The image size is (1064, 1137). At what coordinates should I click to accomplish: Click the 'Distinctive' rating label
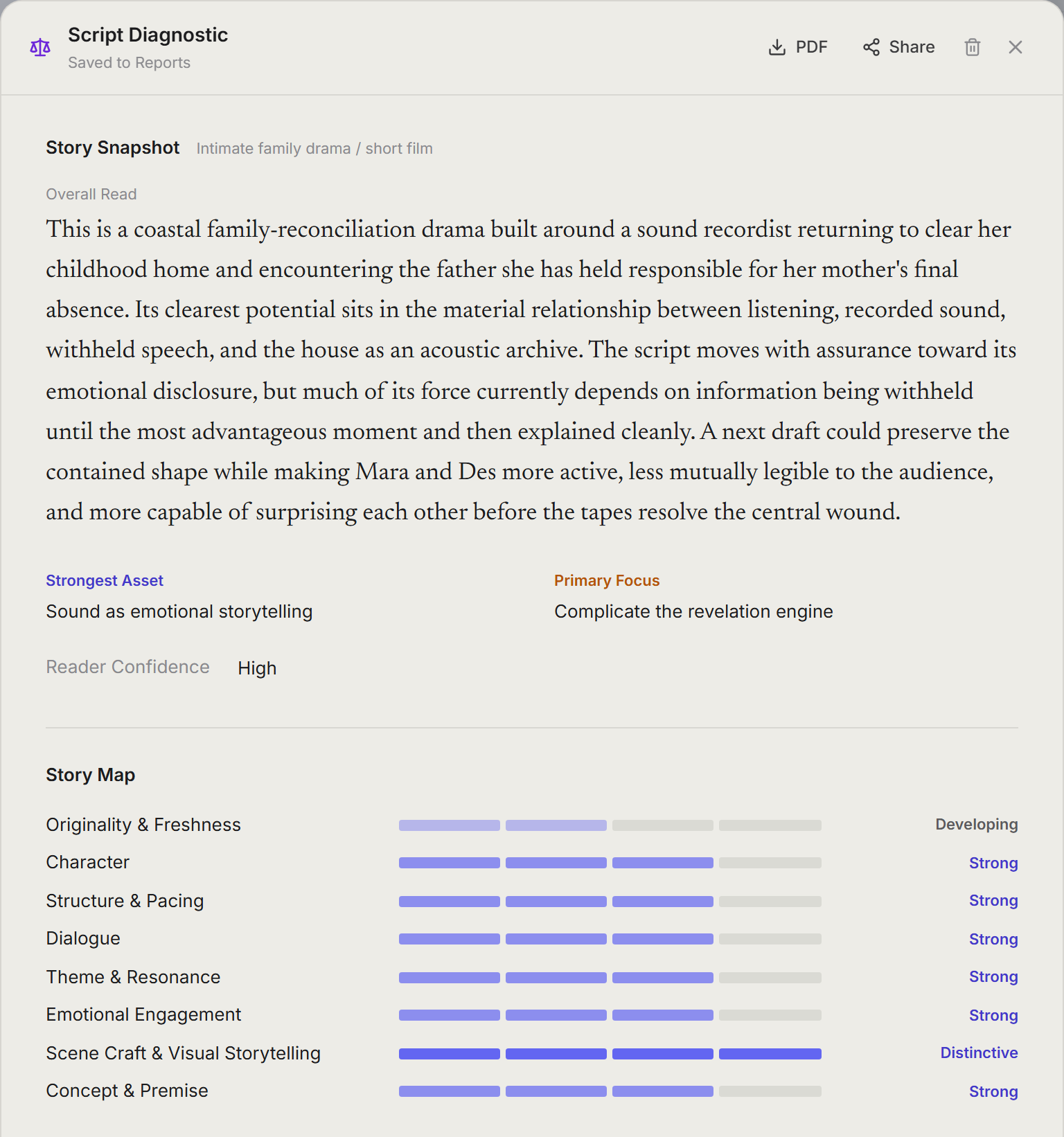click(x=979, y=1053)
